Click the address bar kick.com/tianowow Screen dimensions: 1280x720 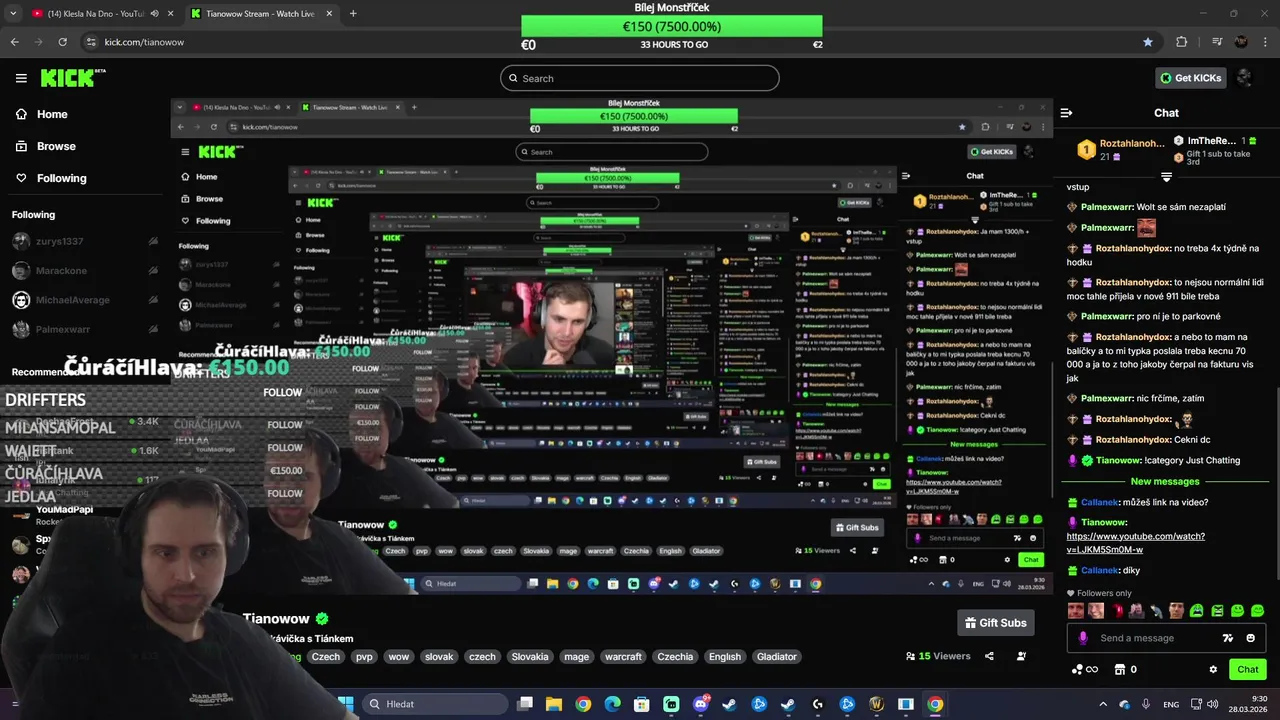click(x=144, y=42)
